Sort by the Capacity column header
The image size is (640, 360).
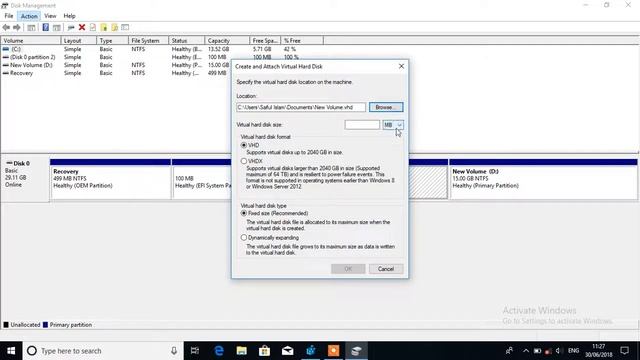(x=227, y=40)
